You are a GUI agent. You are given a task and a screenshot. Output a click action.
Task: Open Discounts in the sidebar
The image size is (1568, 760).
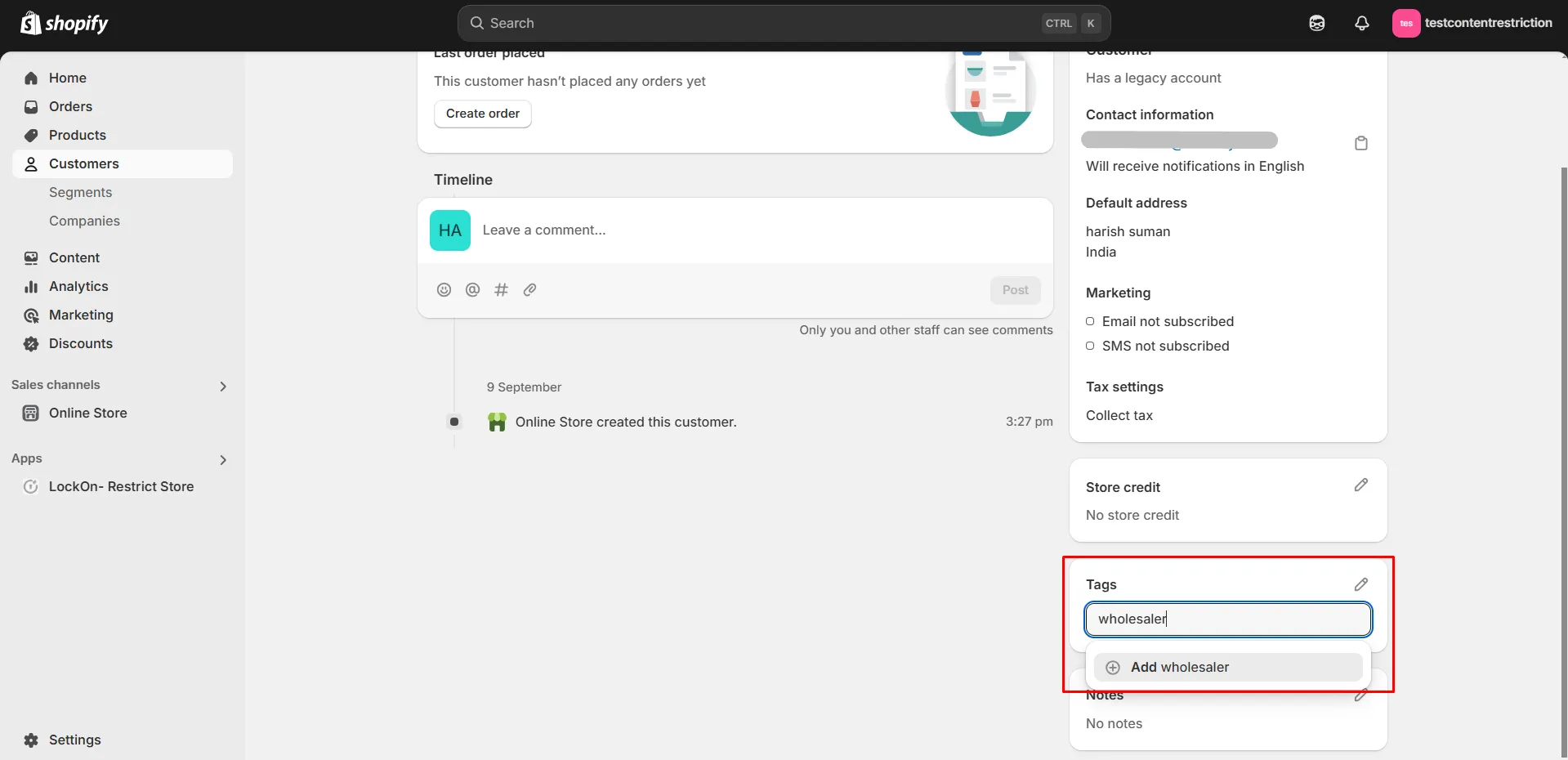(x=123, y=343)
